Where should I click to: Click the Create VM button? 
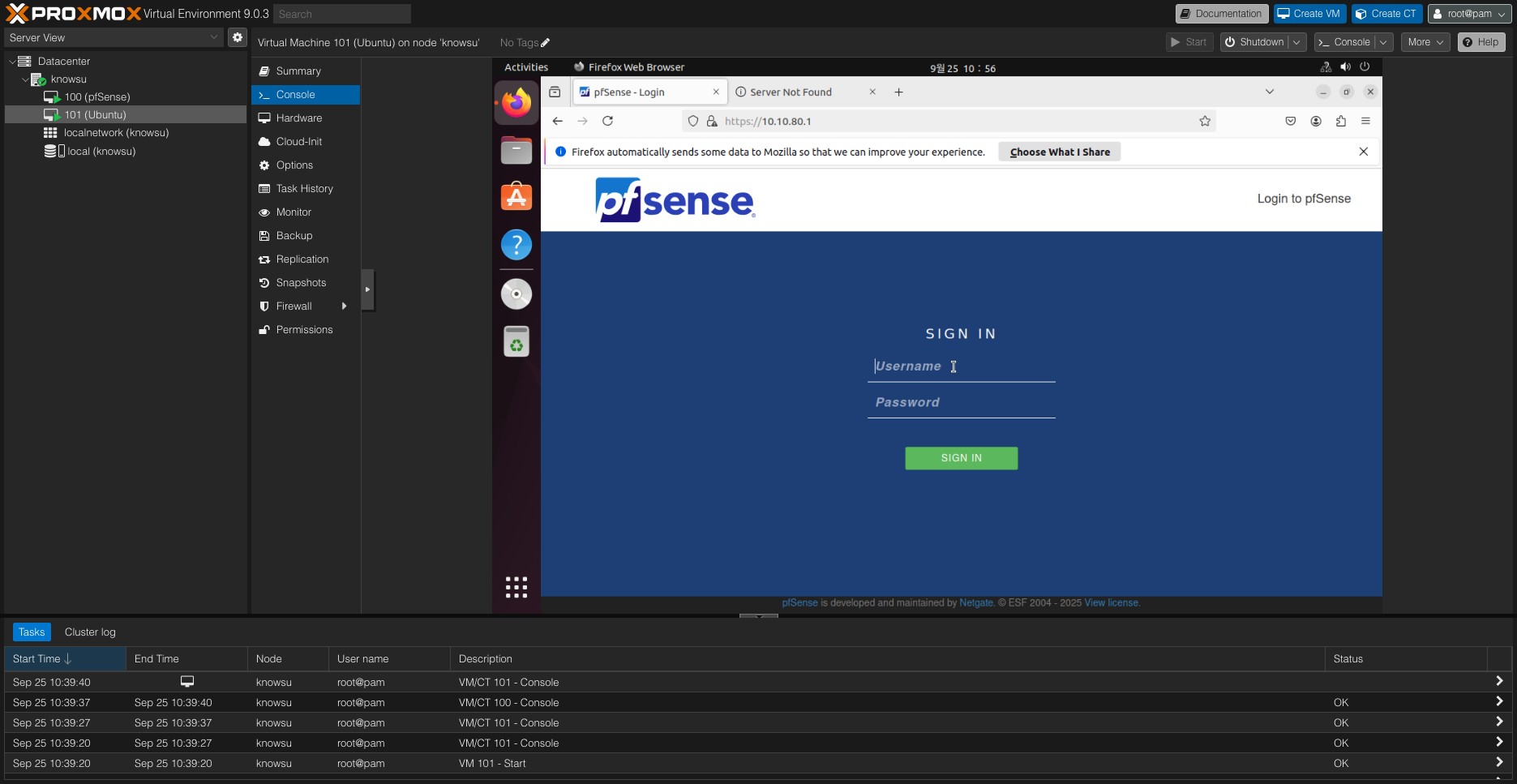[x=1309, y=14]
